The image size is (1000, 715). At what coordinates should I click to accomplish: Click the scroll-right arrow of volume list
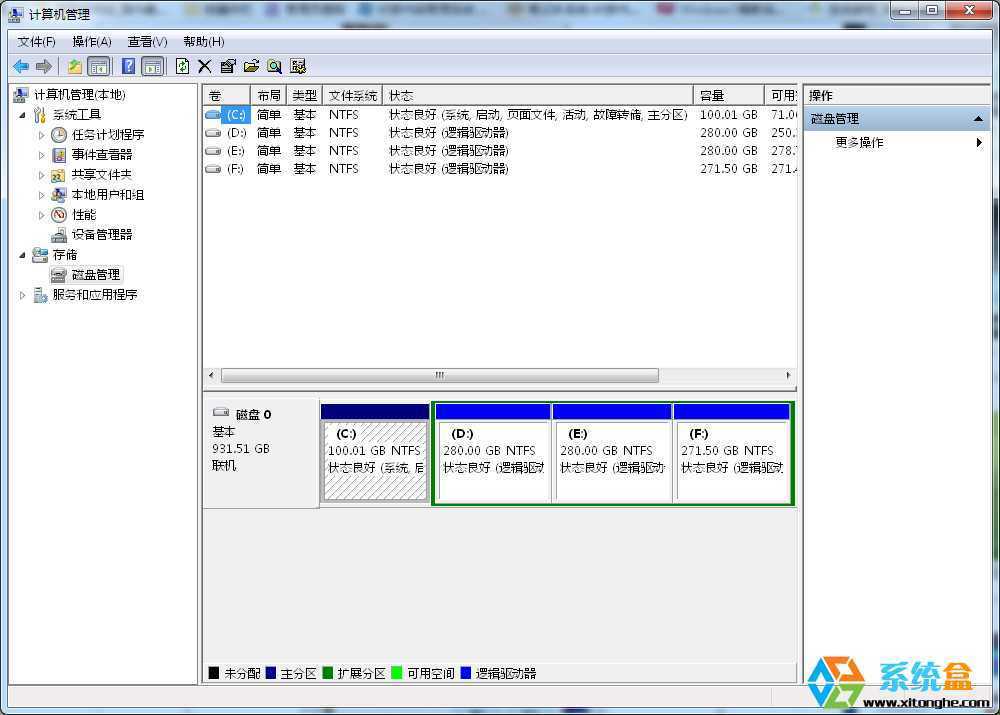click(x=788, y=376)
